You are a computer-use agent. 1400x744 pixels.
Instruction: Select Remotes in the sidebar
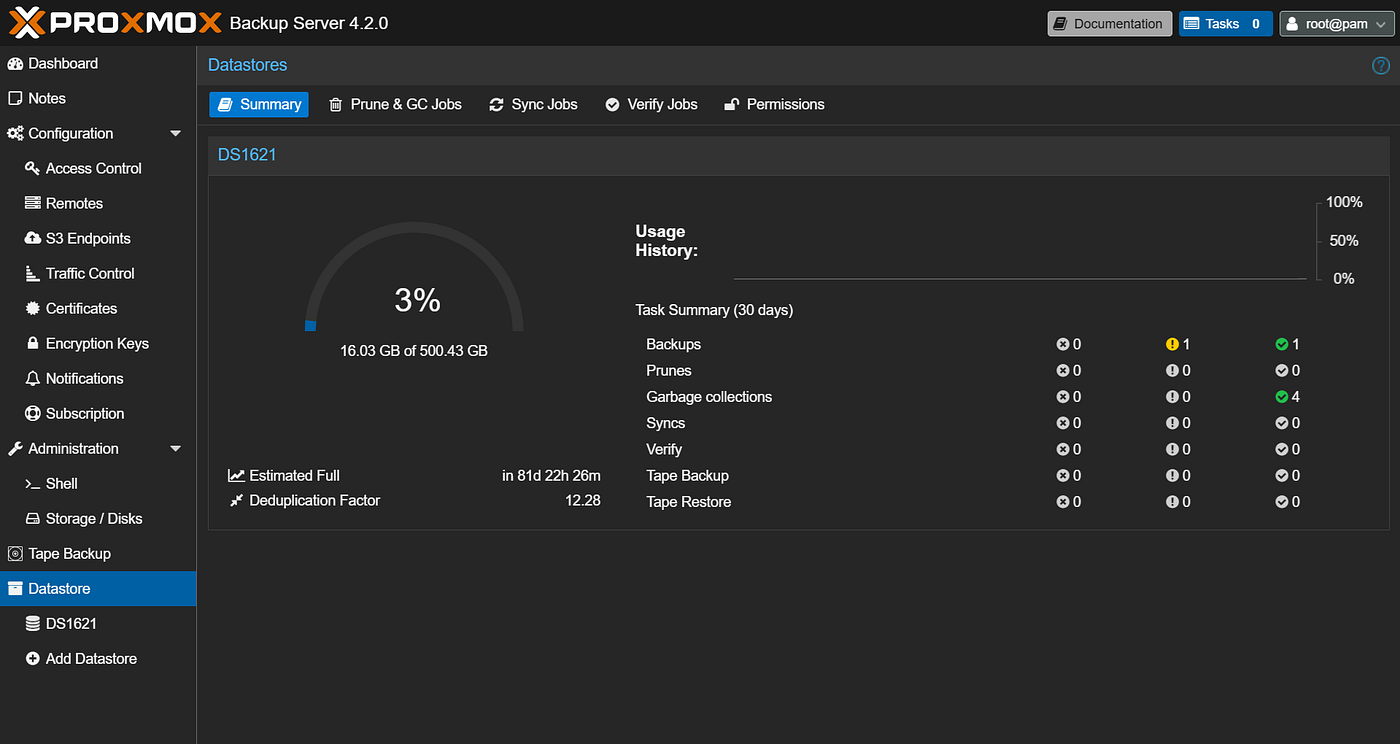98,204
